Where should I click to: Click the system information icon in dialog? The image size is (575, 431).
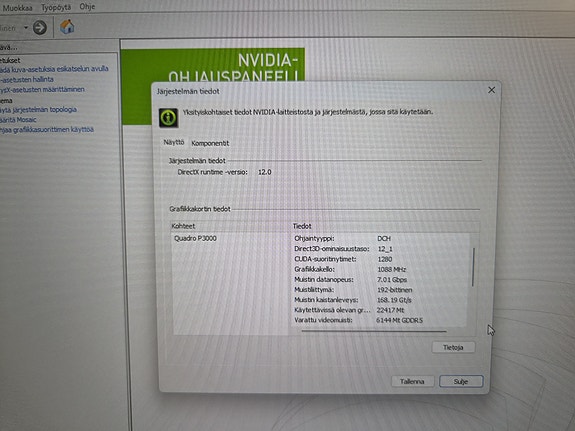pos(169,118)
